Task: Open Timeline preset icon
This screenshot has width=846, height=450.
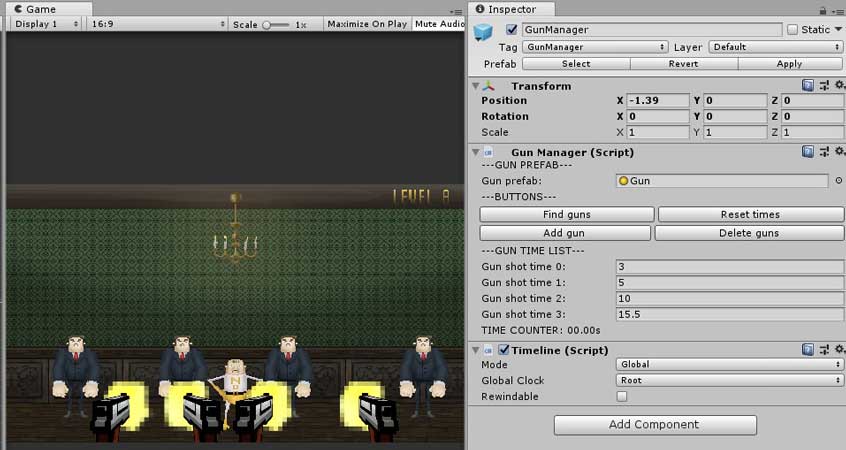Action: click(x=824, y=350)
